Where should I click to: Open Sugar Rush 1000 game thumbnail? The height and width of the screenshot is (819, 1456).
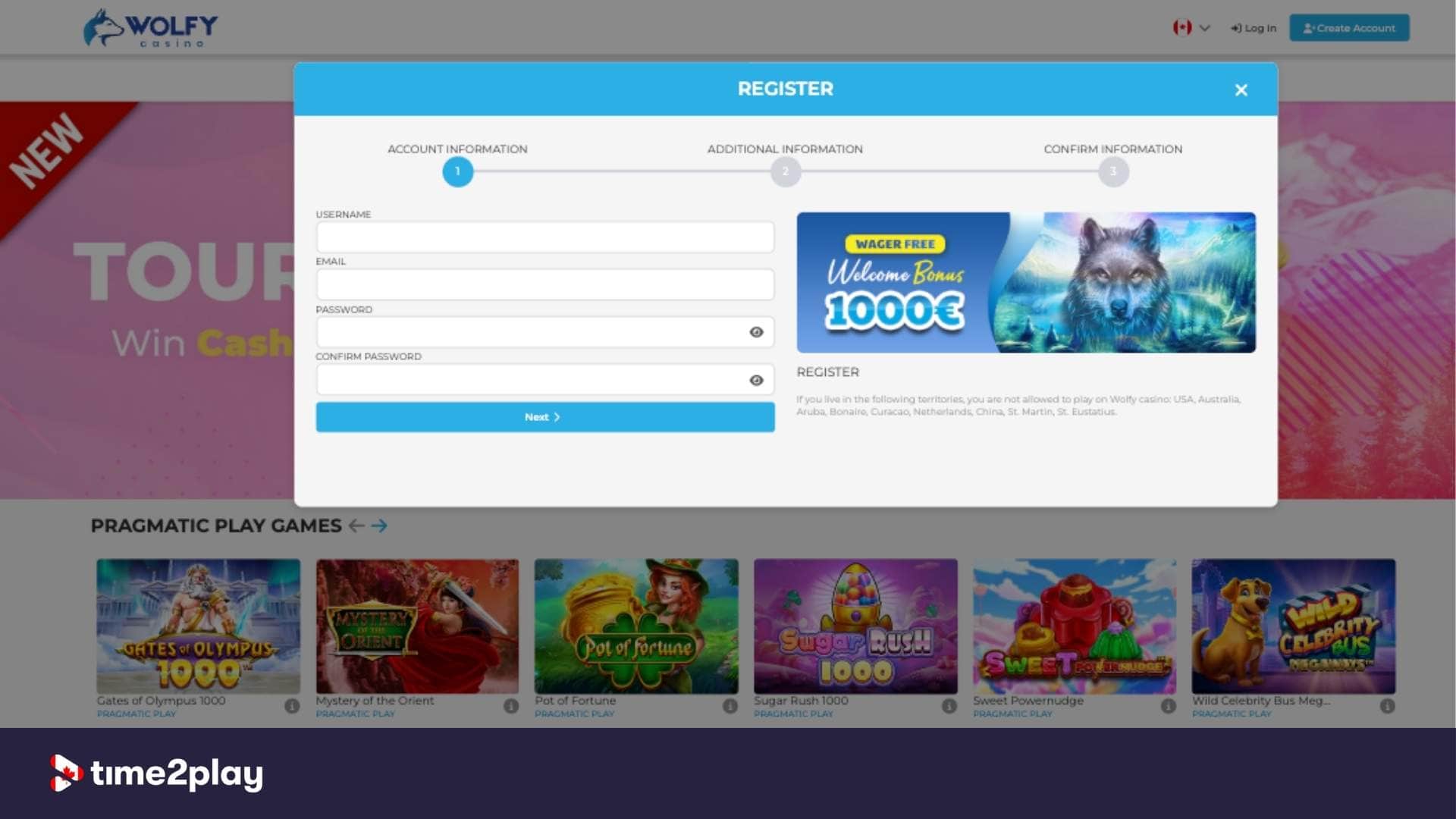click(x=855, y=626)
